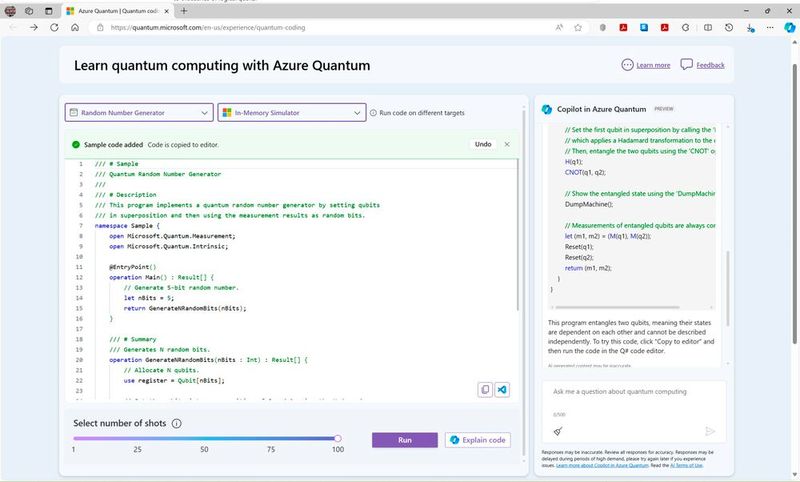This screenshot has height=482, width=800.
Task: Open browser history icon
Action: (729, 28)
